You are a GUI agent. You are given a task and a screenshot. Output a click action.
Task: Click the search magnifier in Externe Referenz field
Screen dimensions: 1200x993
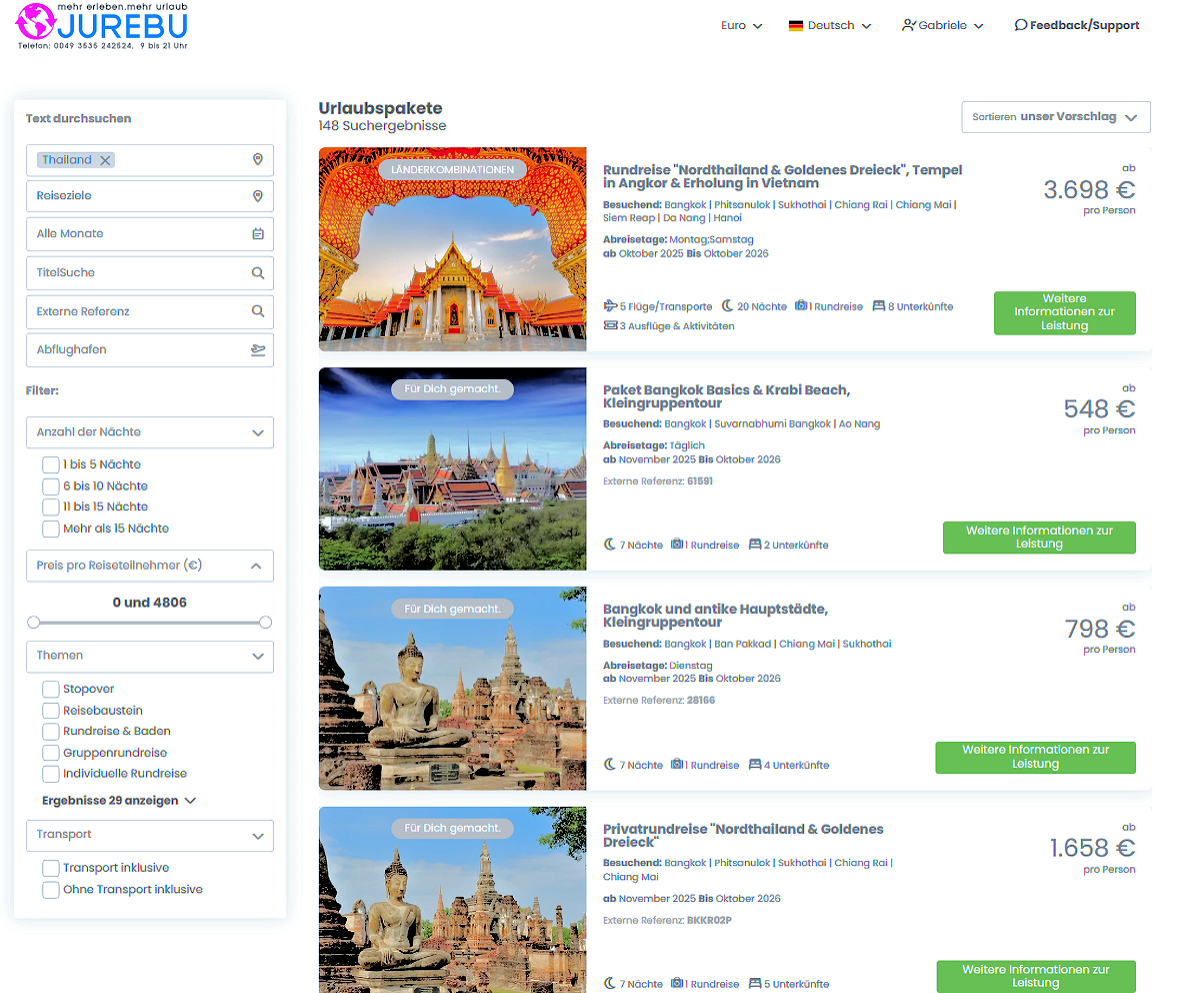[x=257, y=312]
